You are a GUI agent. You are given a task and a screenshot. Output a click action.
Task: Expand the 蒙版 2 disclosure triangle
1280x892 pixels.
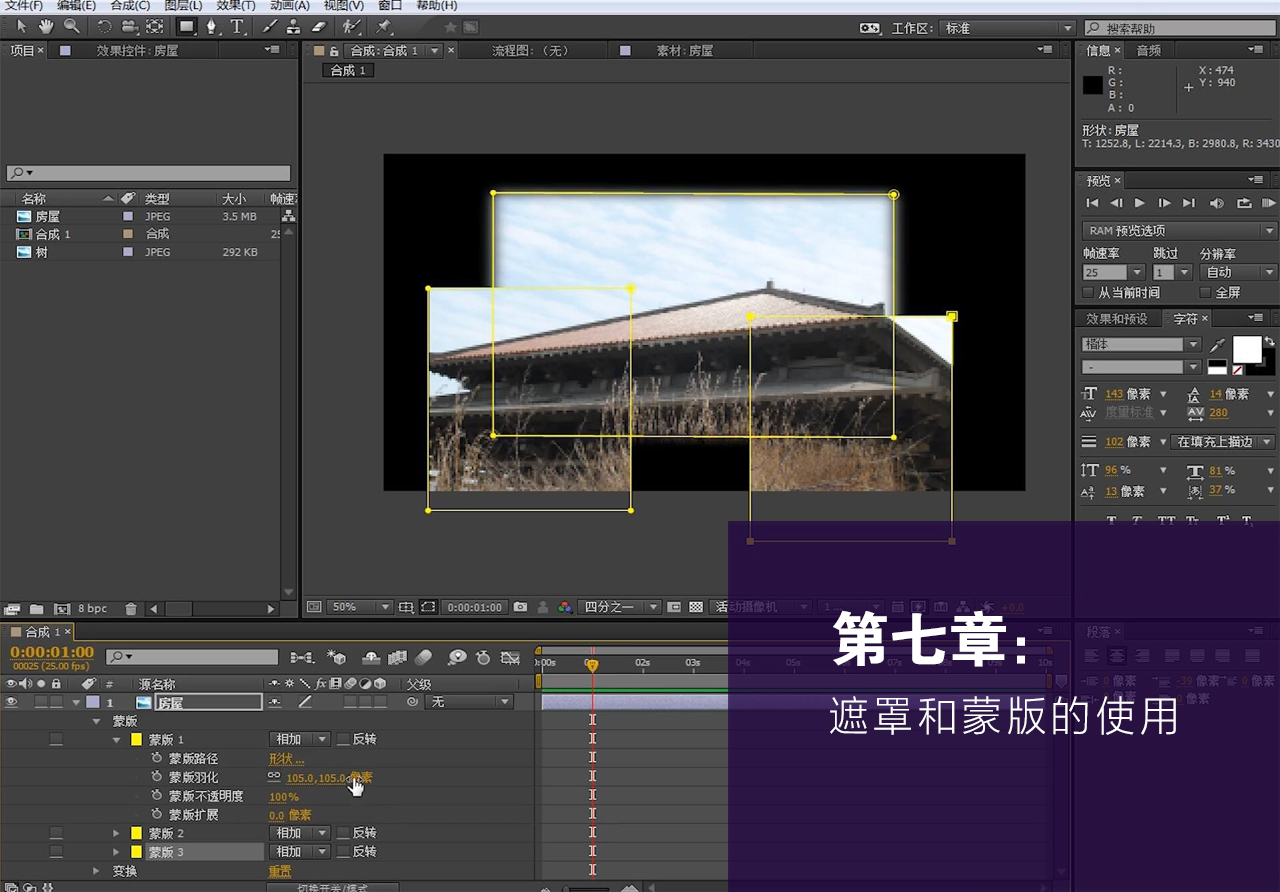pyautogui.click(x=116, y=833)
